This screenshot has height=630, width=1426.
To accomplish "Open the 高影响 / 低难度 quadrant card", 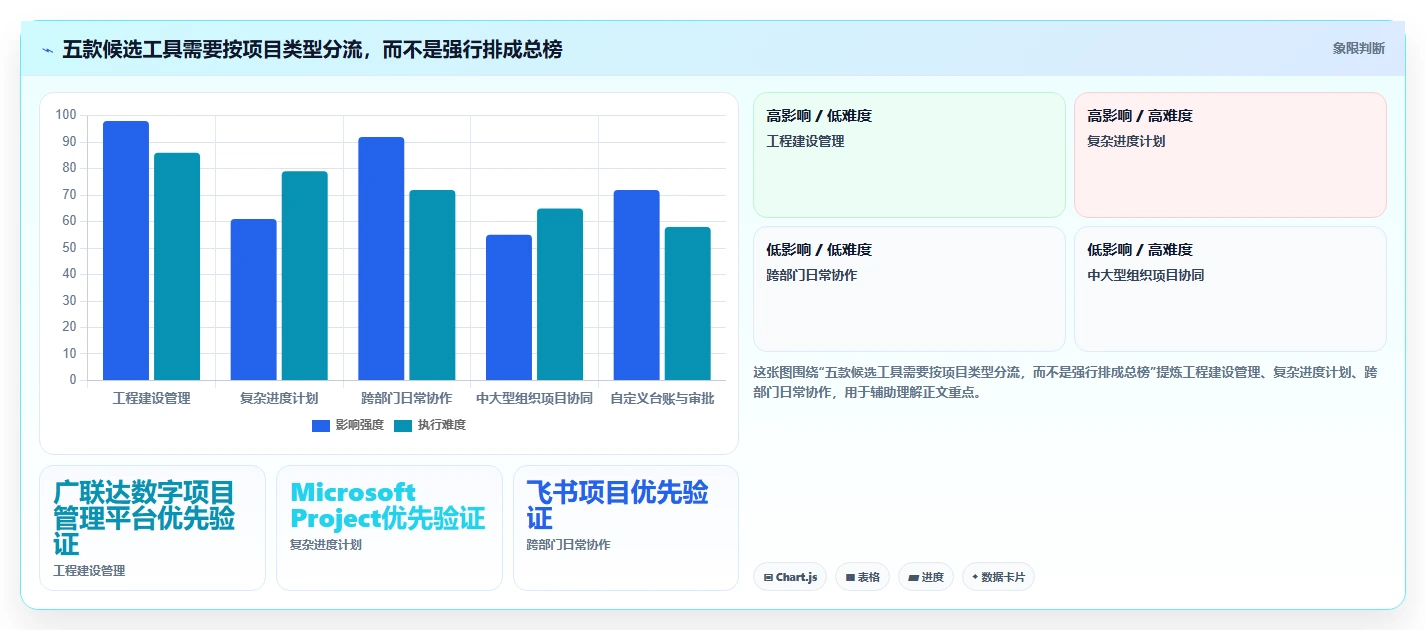I will coord(909,155).
